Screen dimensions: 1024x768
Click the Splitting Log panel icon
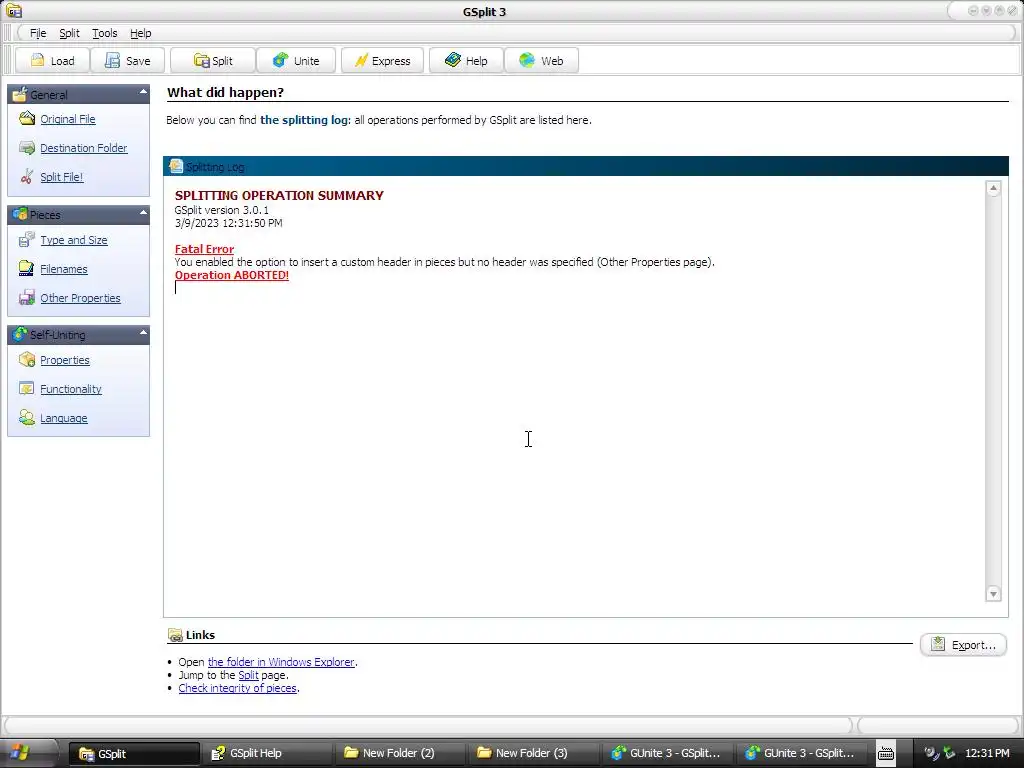tap(176, 166)
